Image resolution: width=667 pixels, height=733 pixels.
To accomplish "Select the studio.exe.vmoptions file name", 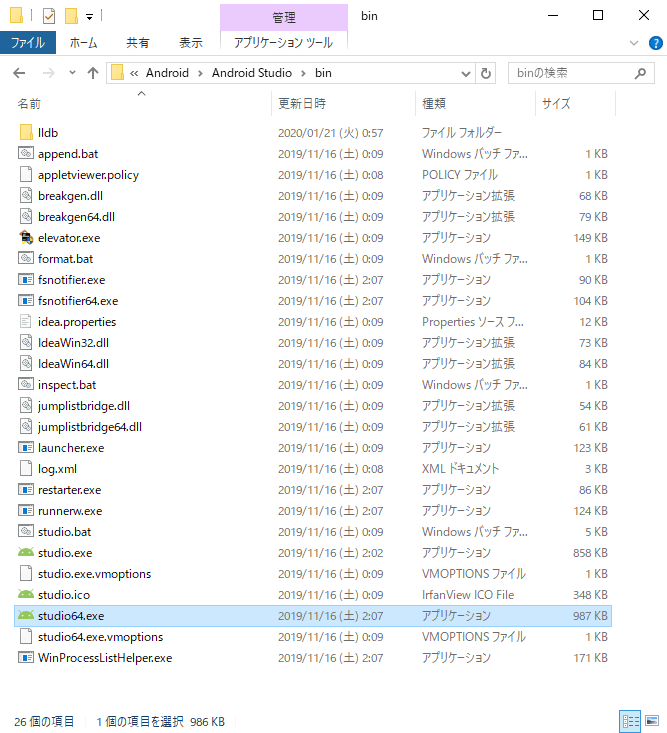I will [x=94, y=574].
